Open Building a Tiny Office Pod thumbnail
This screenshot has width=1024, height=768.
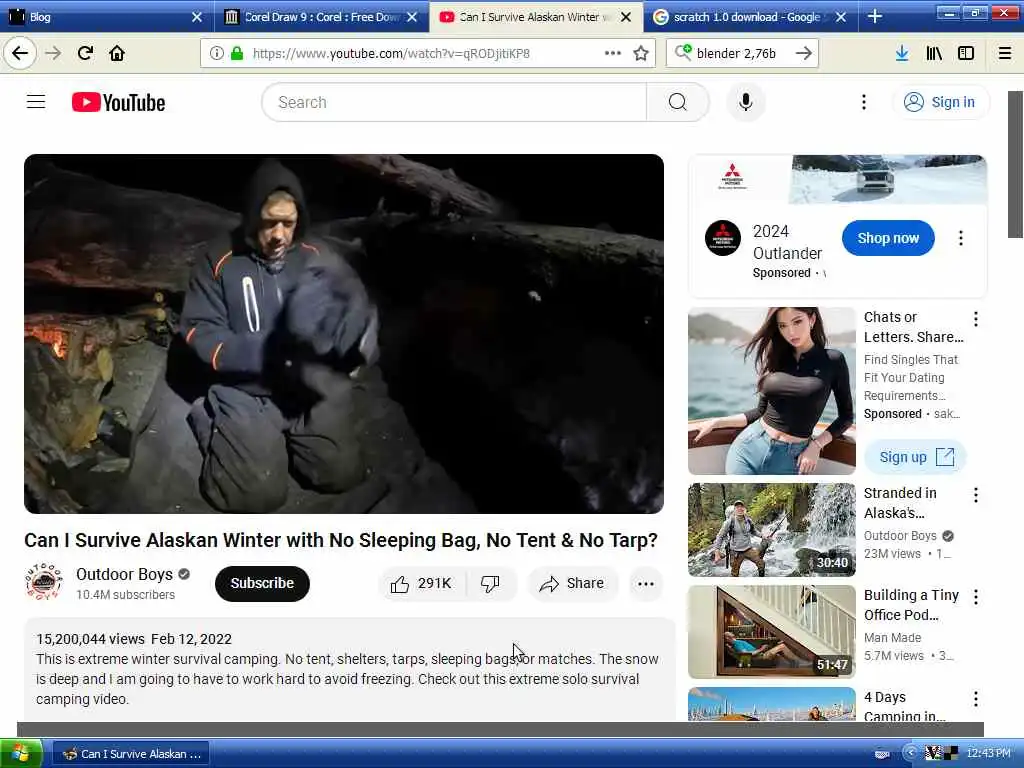point(771,632)
